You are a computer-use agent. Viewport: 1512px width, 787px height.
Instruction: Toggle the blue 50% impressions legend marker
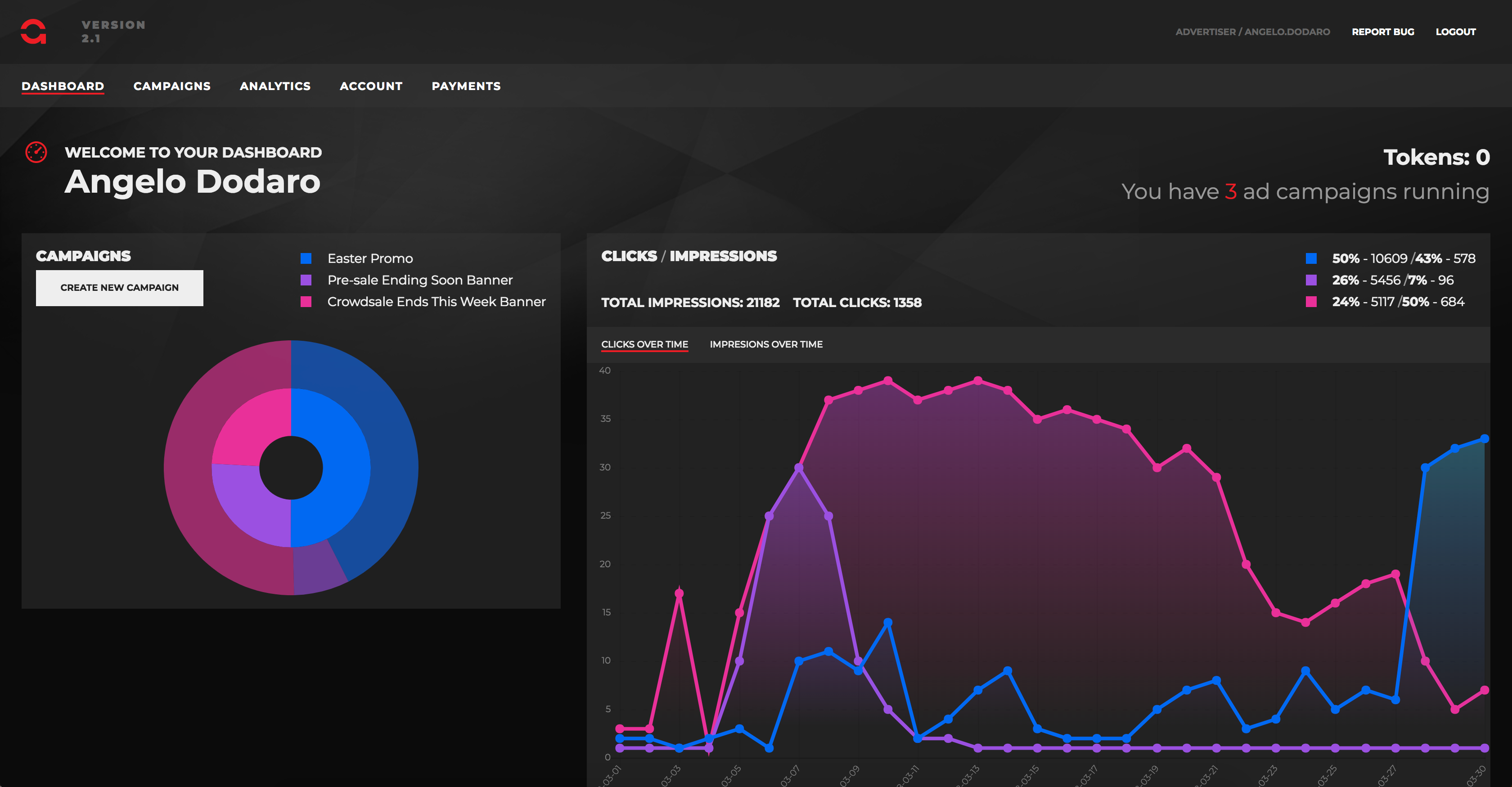pyautogui.click(x=1311, y=258)
